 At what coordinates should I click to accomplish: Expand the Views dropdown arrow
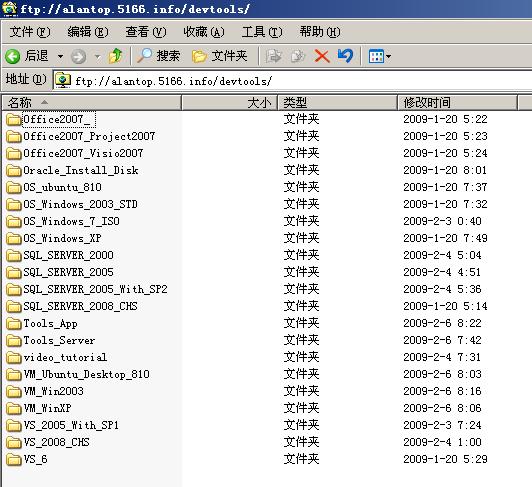(x=388, y=56)
